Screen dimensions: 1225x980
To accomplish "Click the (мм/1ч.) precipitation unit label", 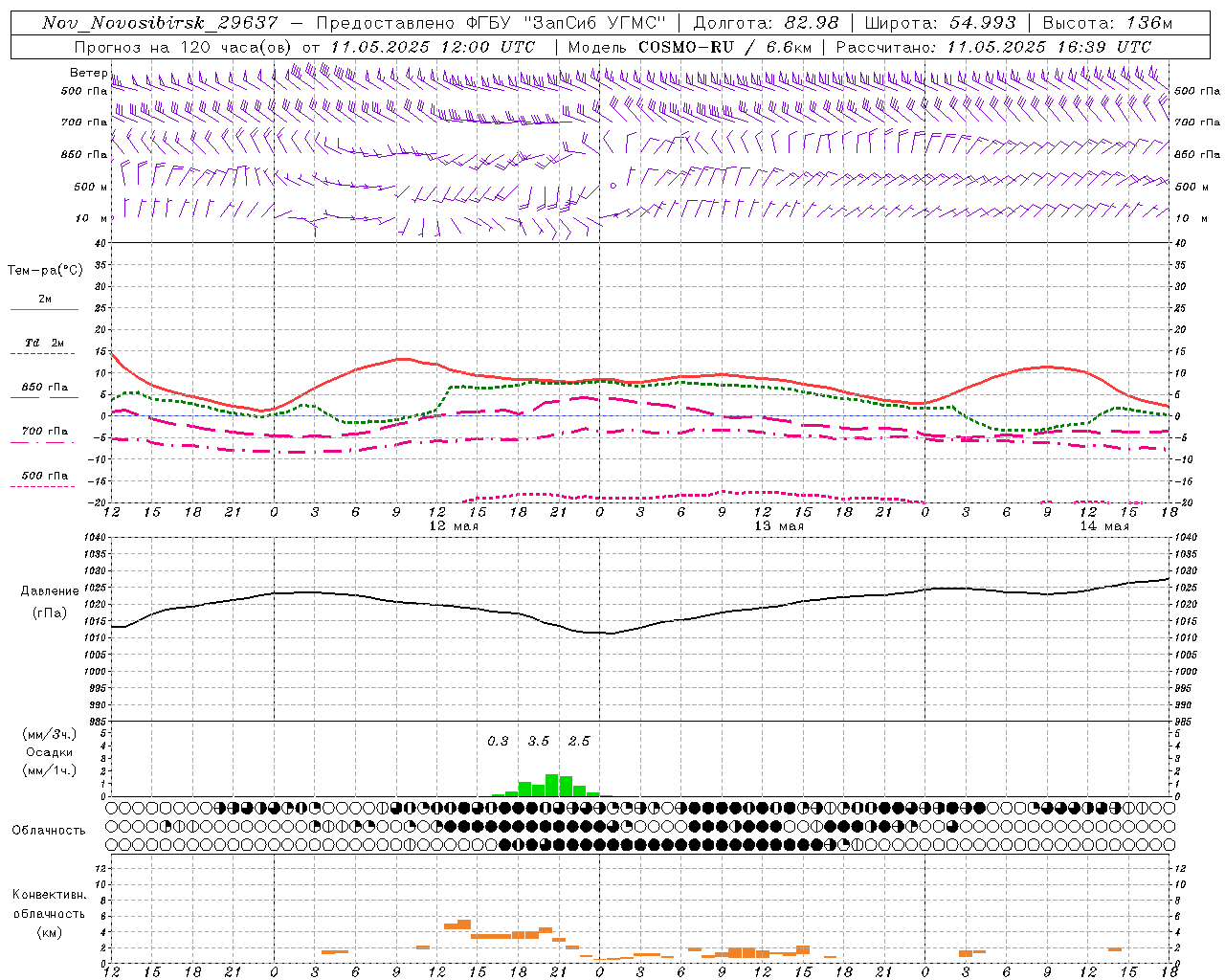I will (50, 770).
